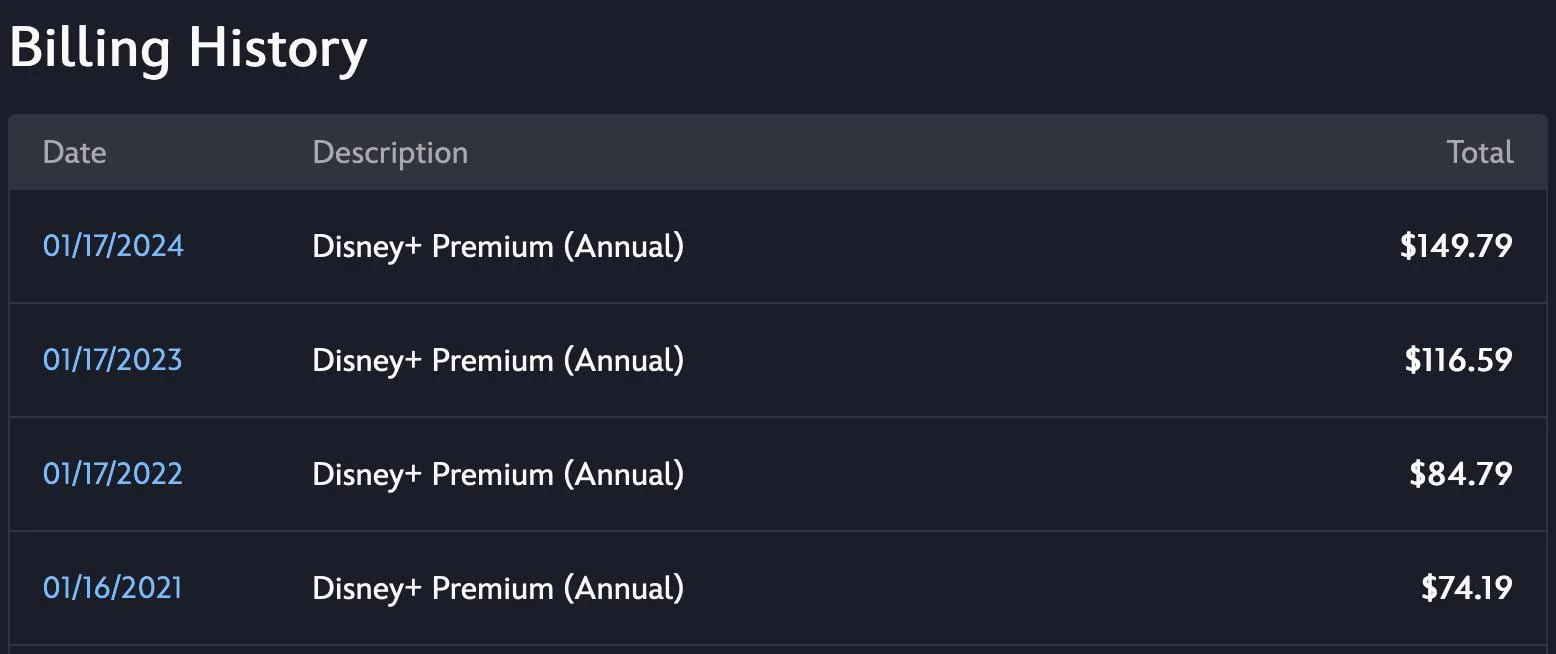Select the most recent invoice date link
Viewport: 1556px width, 654px height.
point(112,246)
